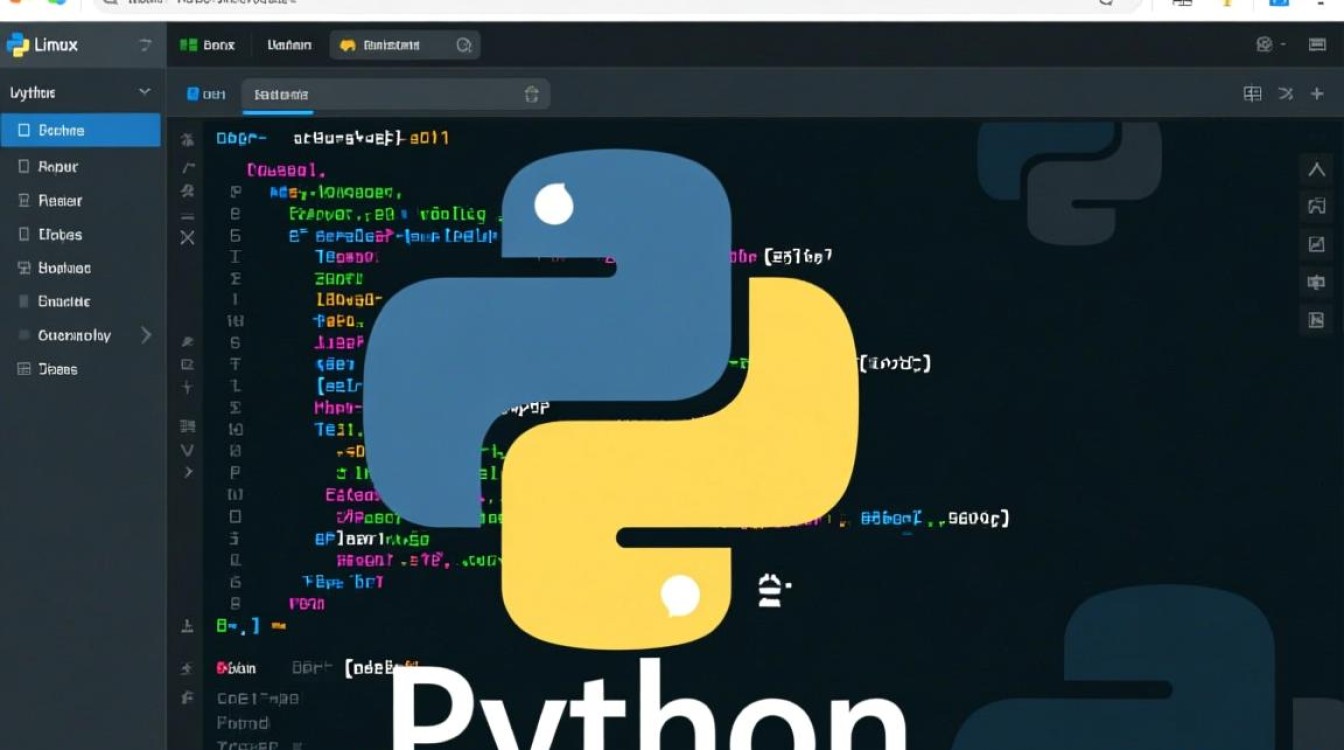Click the shuffle icon near the top-right toolbar
Screen dimensions: 1344x750
point(1285,93)
